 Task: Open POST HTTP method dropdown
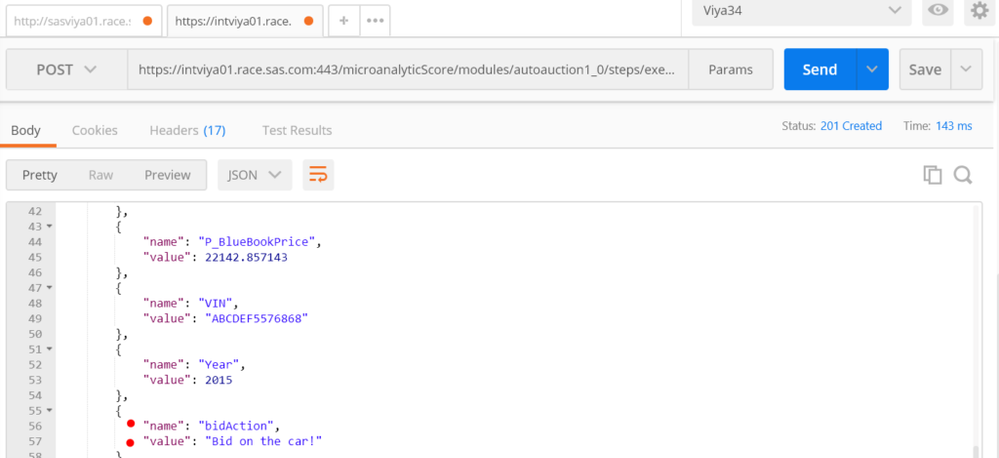(66, 69)
